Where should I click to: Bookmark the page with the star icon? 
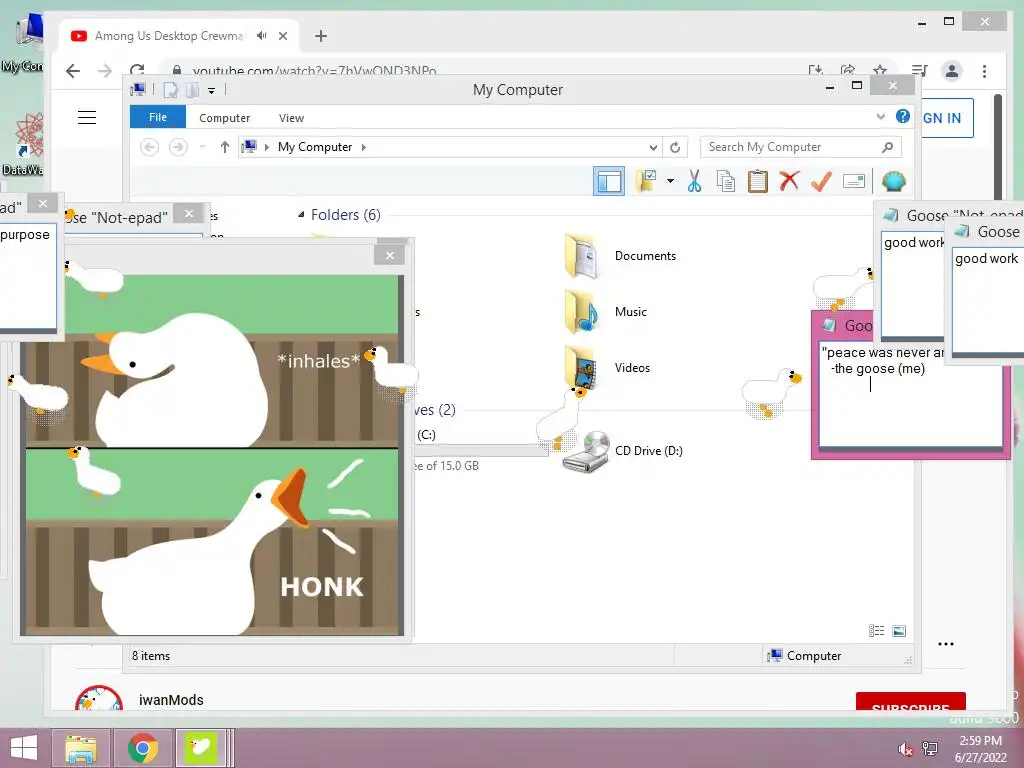[880, 71]
